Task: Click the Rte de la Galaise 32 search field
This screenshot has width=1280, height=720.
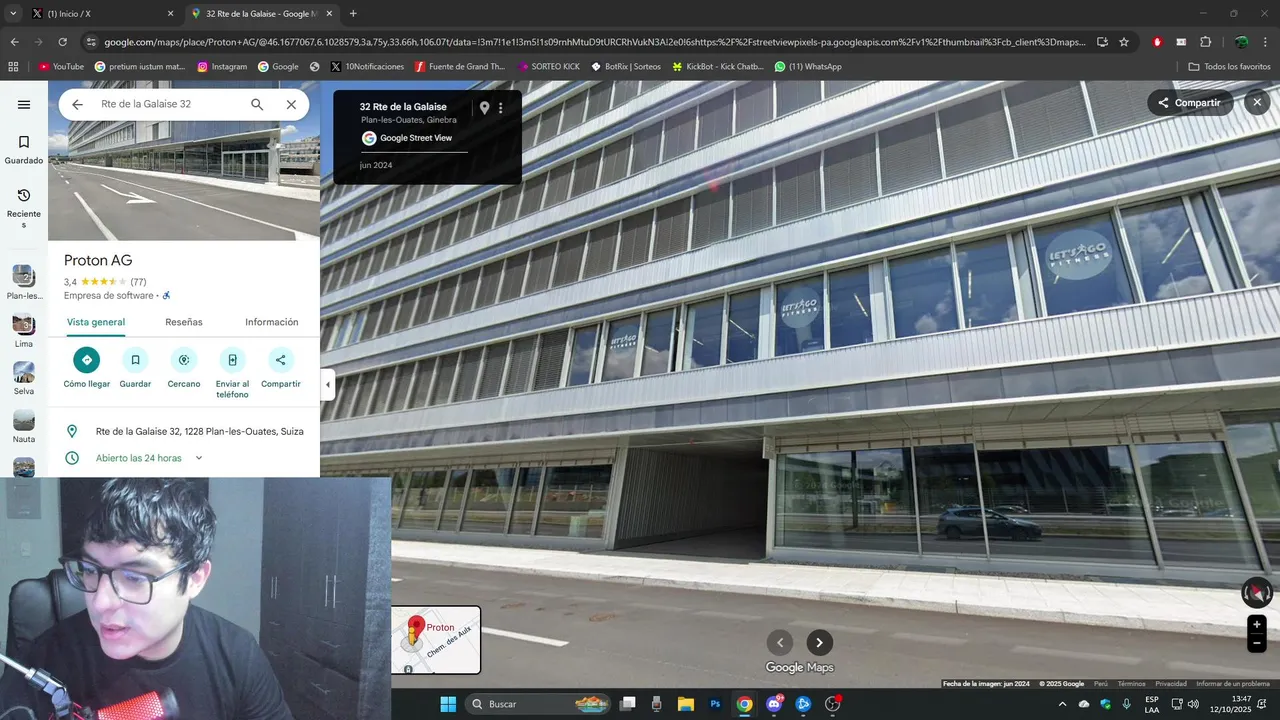Action: point(168,104)
